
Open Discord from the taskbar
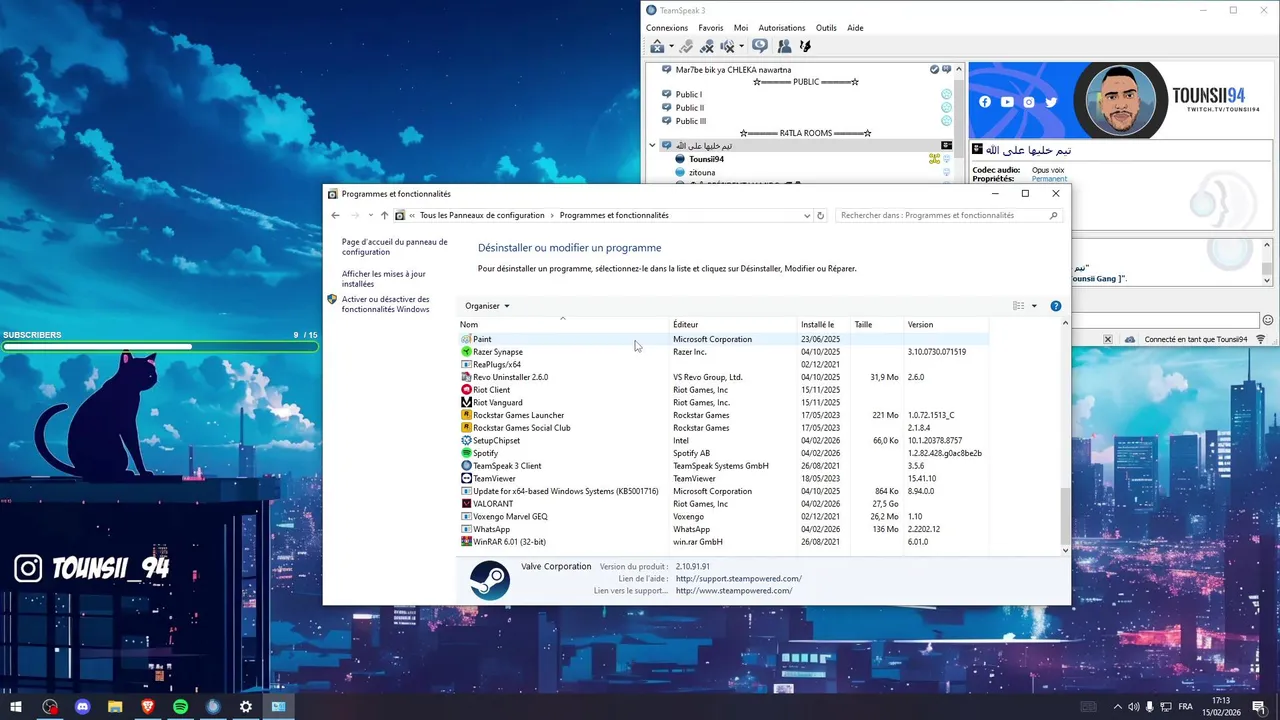[83, 707]
